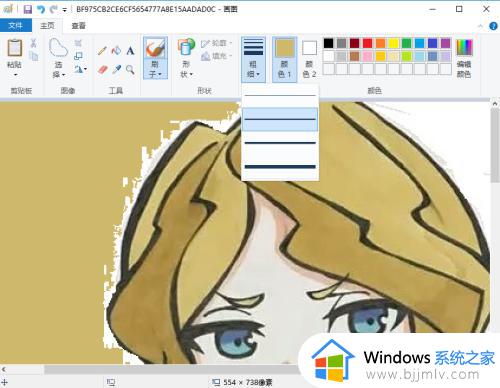Pick the red color swatch
The height and width of the screenshot is (388, 500).
tap(367, 43)
